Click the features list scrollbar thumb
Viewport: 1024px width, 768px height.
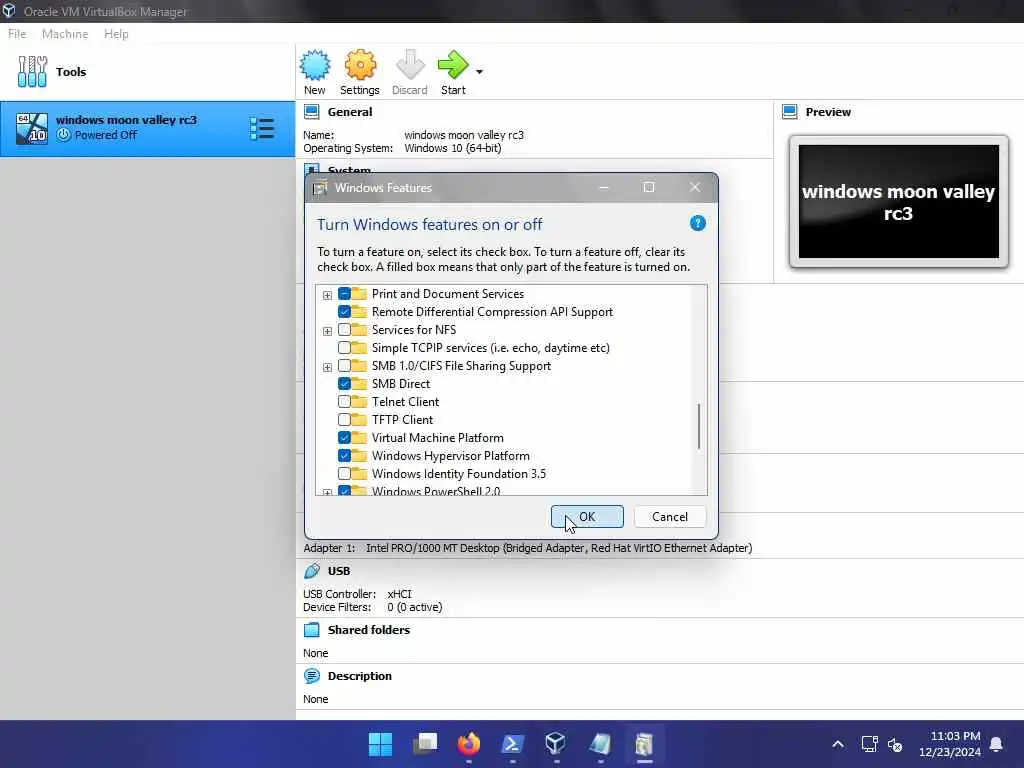pyautogui.click(x=699, y=426)
